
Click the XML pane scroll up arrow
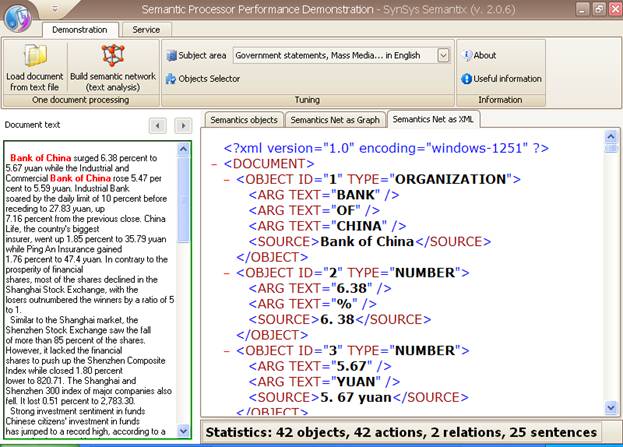point(611,137)
